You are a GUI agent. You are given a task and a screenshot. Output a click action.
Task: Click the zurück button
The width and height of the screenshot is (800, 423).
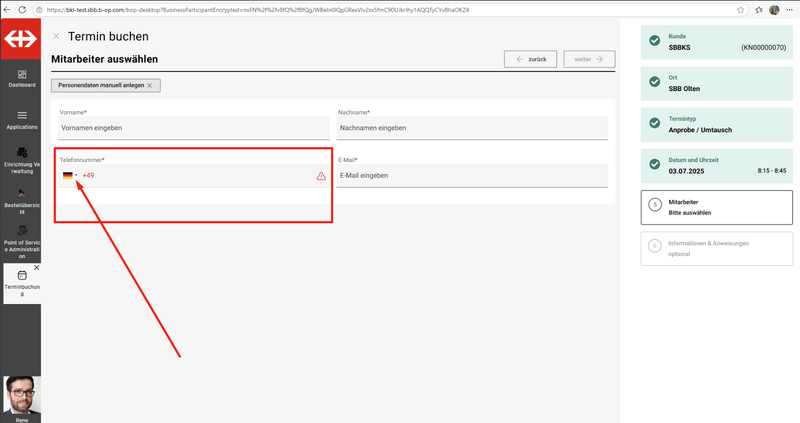tap(529, 59)
